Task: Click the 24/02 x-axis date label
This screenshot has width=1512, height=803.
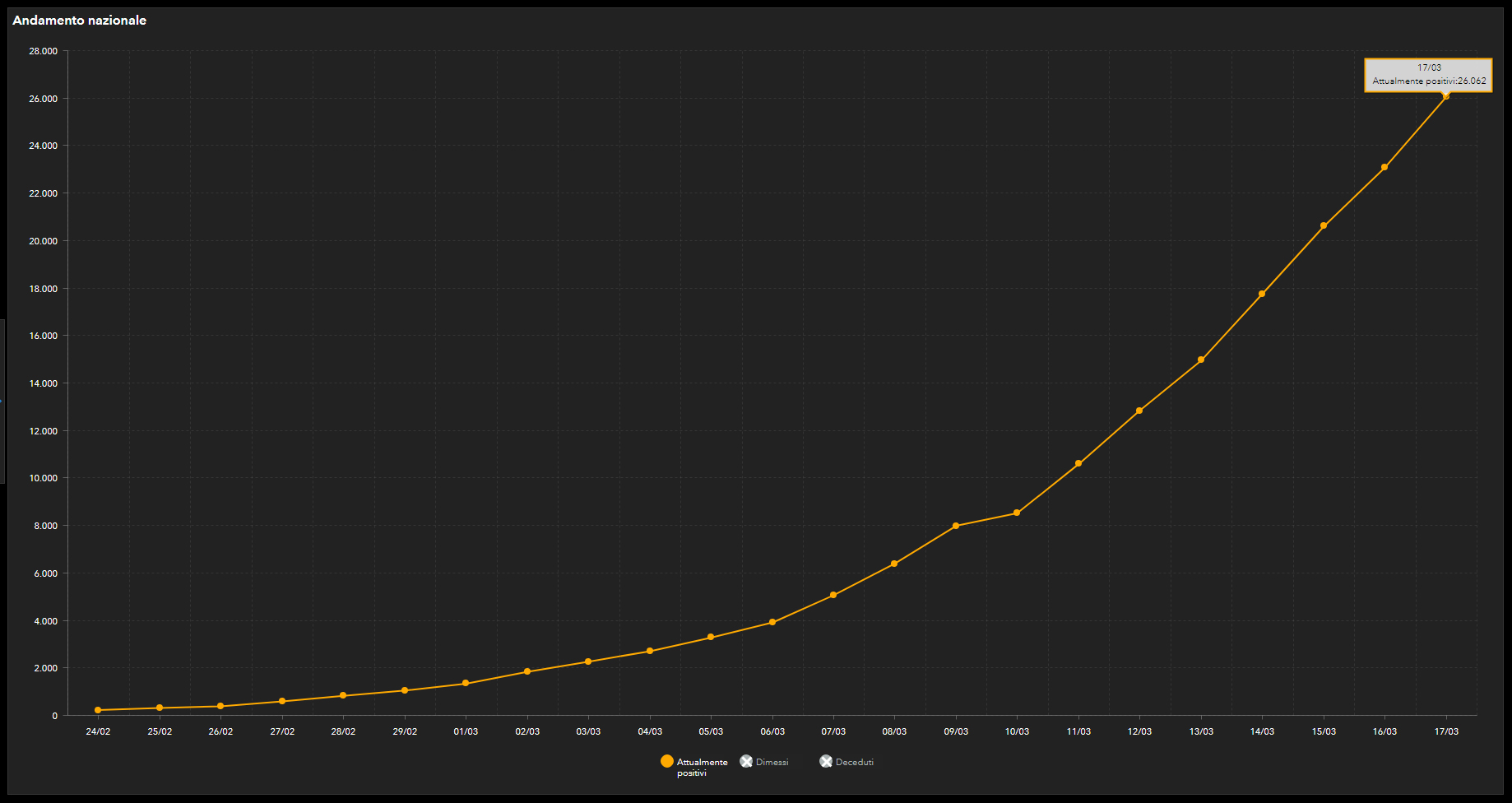Action: click(98, 731)
